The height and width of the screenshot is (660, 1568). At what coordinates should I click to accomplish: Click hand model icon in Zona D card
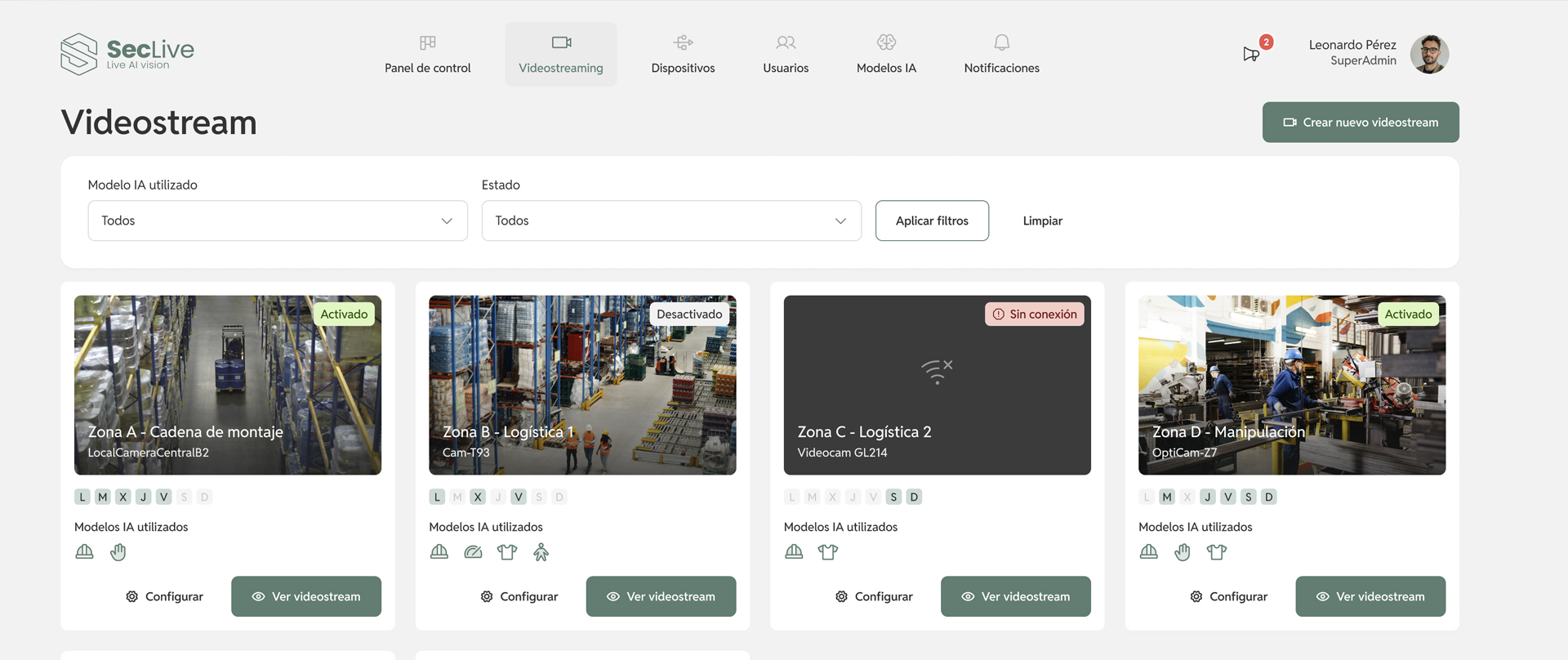coord(1183,552)
